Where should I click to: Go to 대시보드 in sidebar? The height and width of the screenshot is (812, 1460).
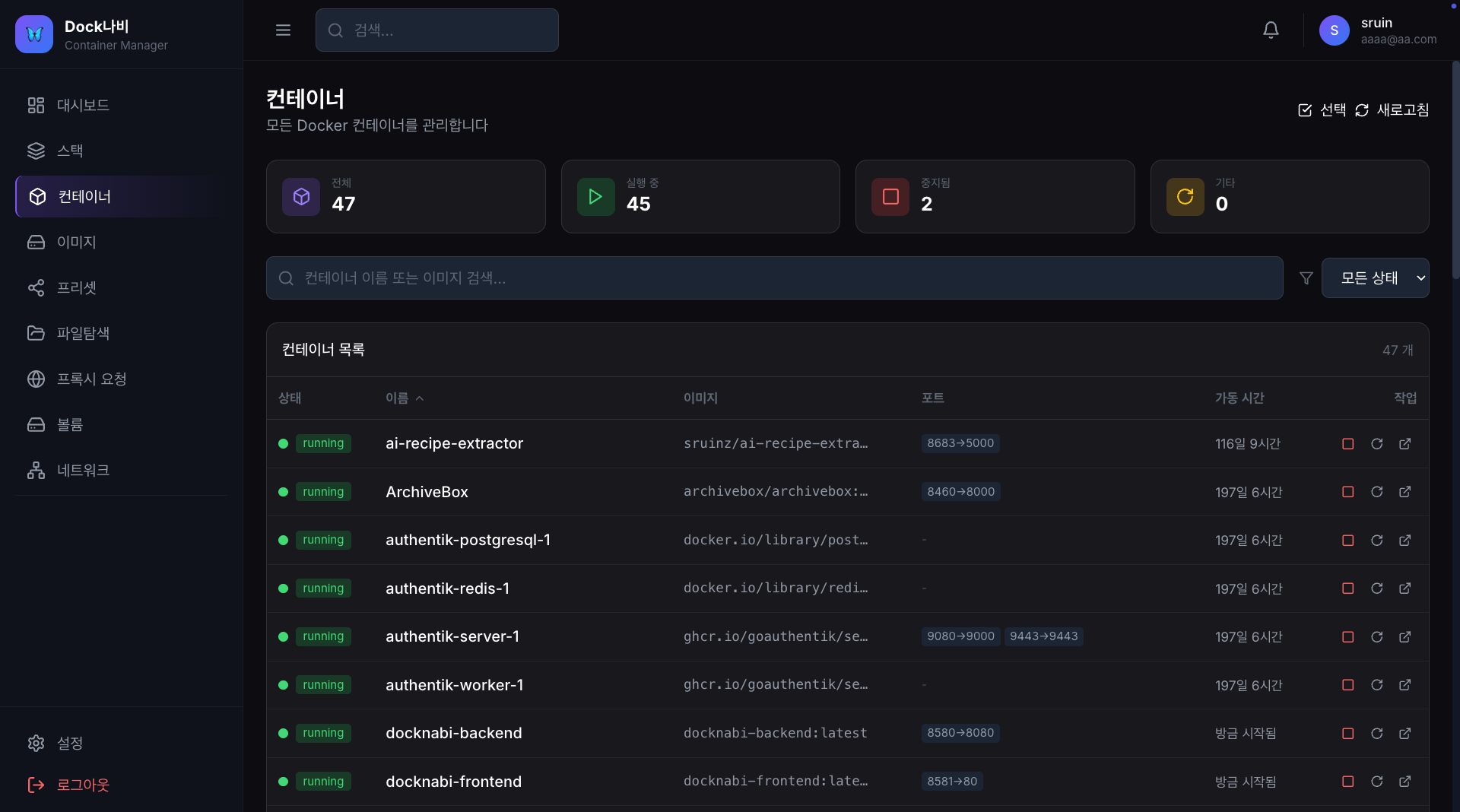coord(83,106)
